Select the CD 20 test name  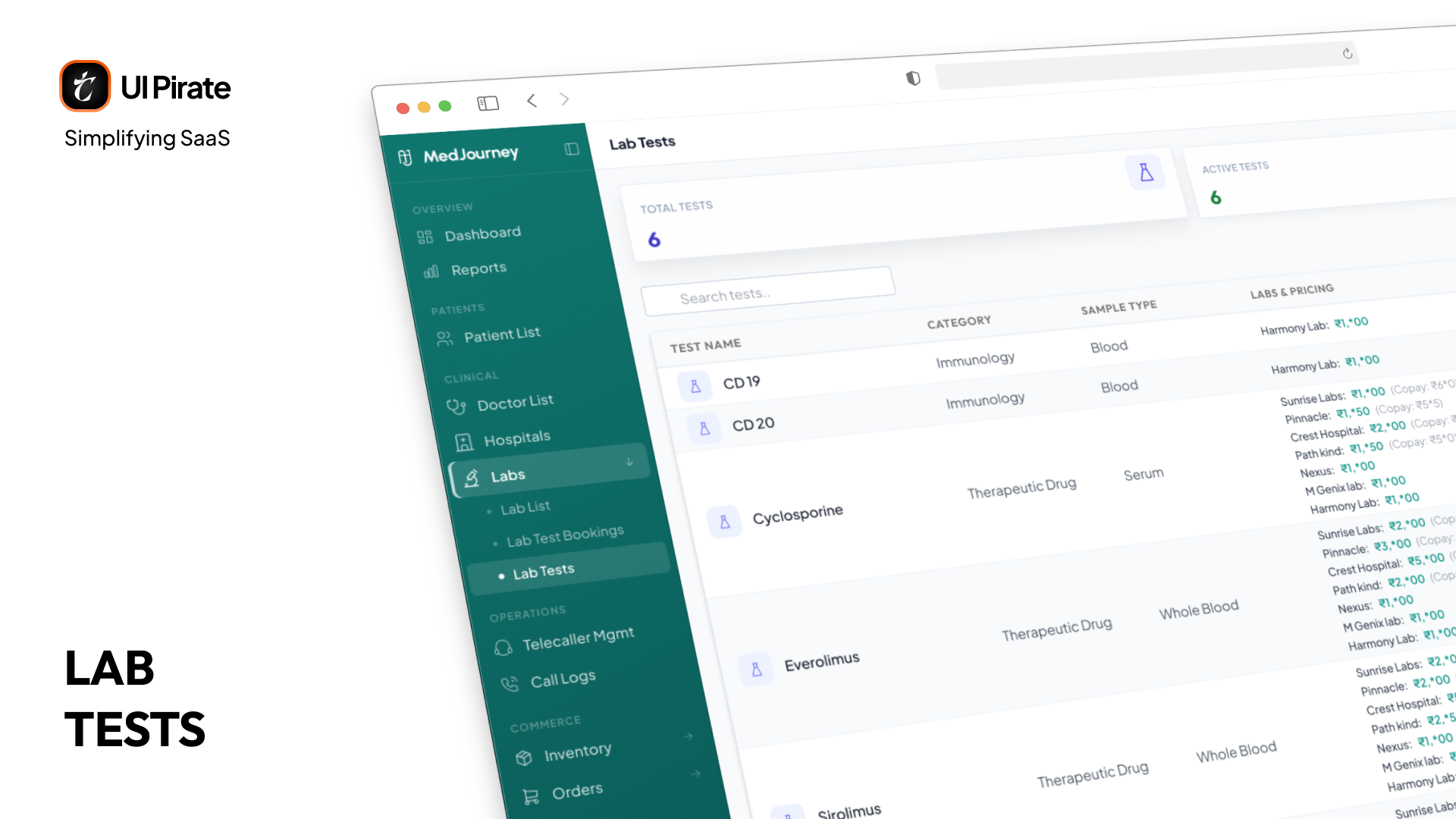pyautogui.click(x=753, y=424)
